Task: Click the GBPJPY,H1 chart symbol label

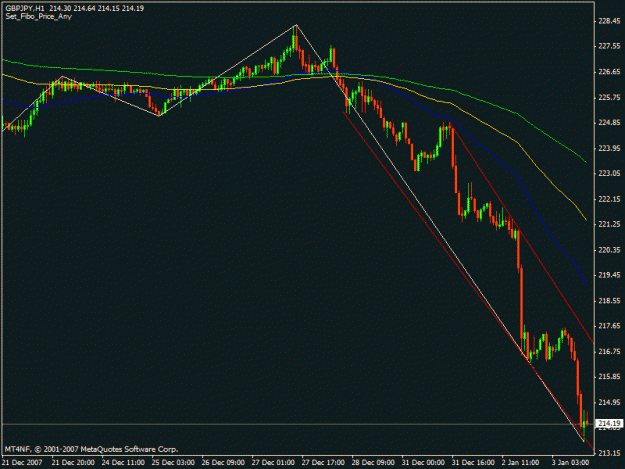Action: 25,8
